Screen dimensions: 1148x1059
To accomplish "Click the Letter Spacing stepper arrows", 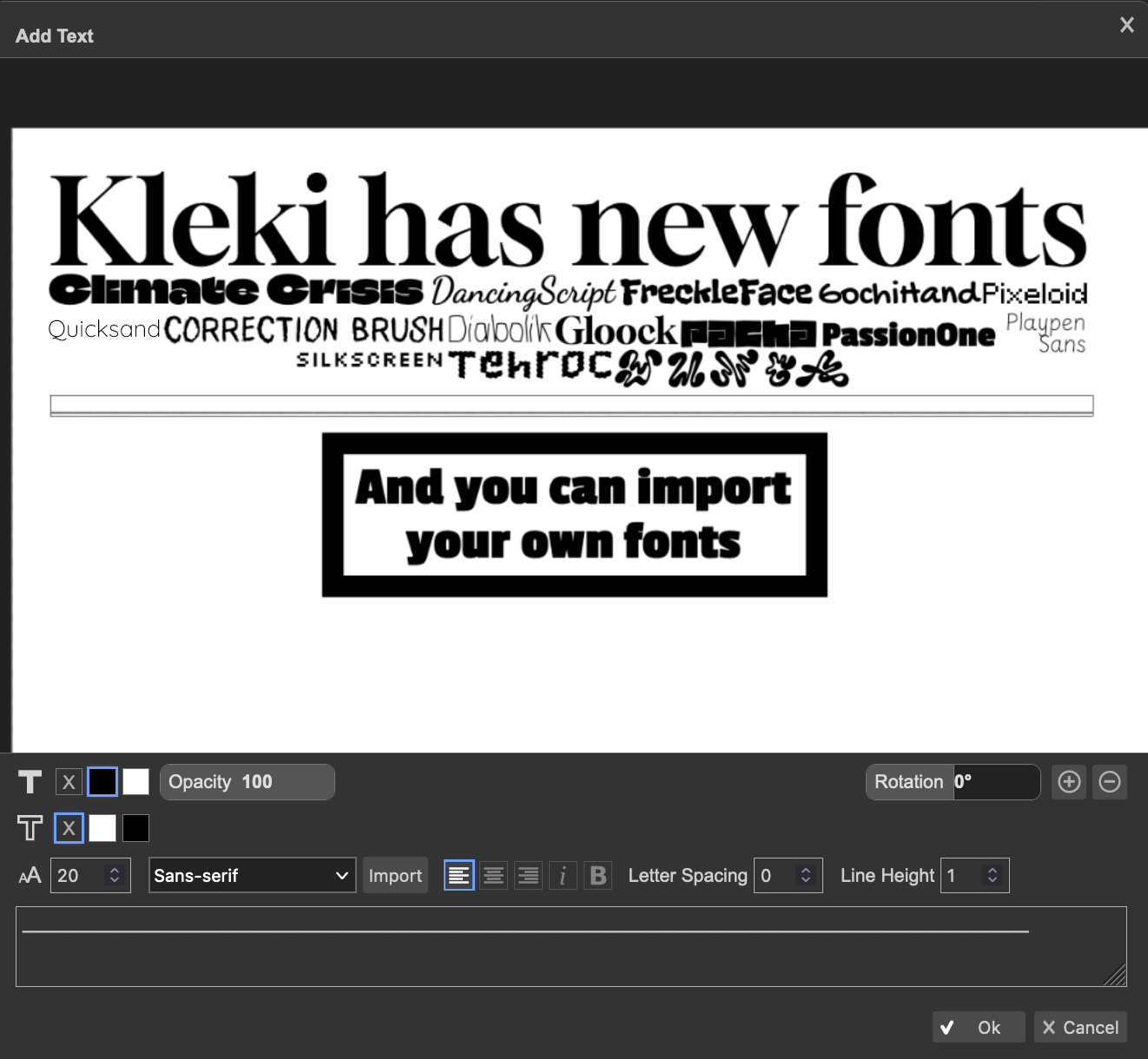I will [806, 876].
